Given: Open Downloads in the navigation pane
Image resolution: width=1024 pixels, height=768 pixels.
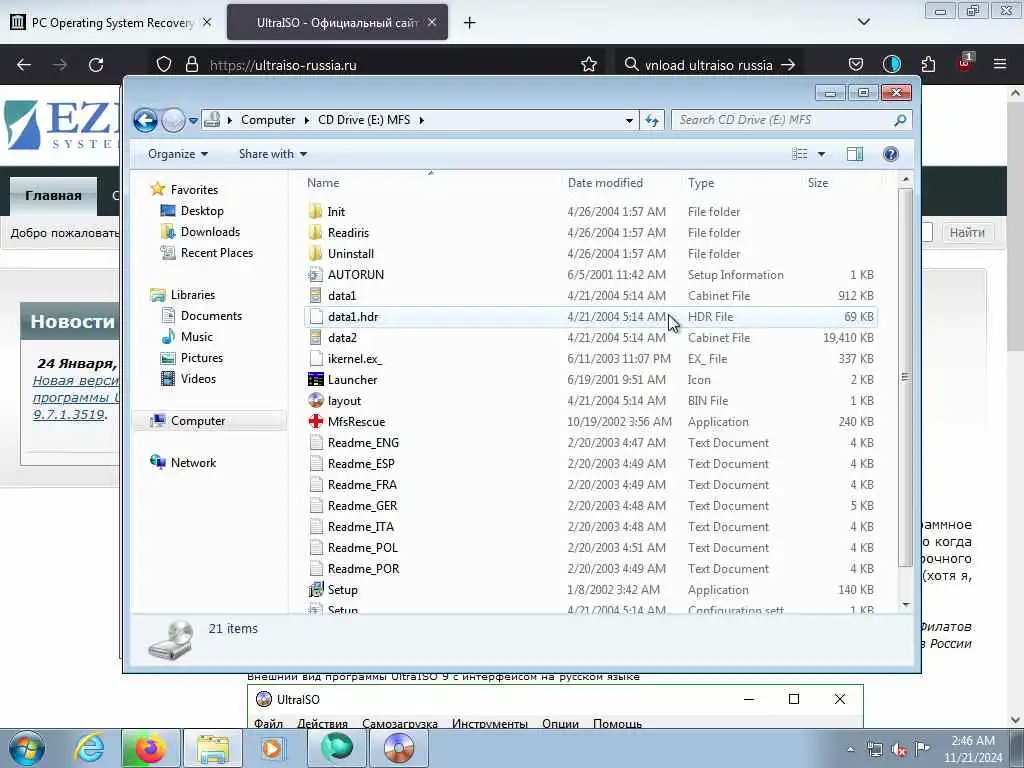Looking at the screenshot, I should pos(210,231).
